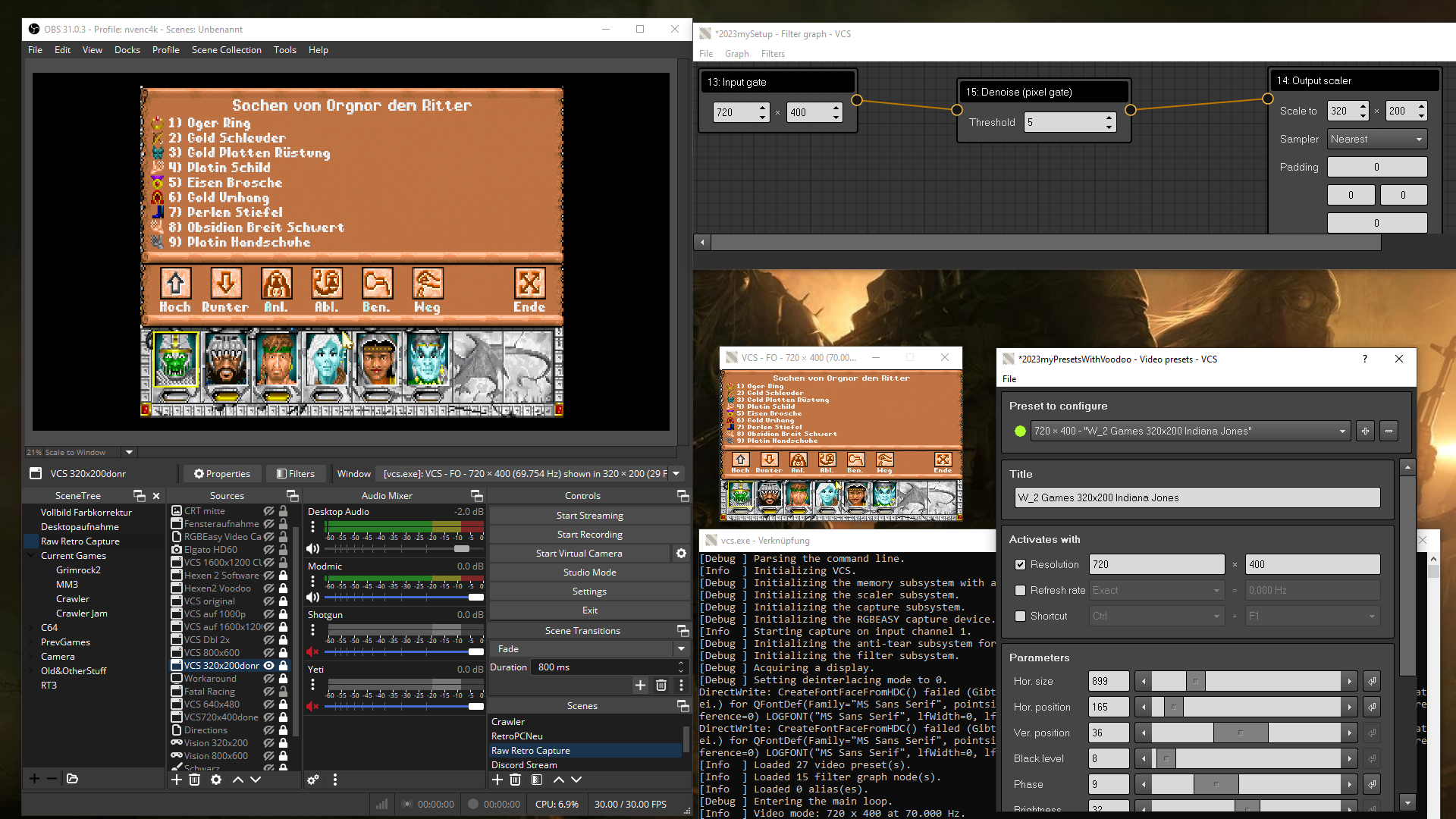Unmute the Shotgun audio channel
The image size is (1456, 819).
pyautogui.click(x=312, y=651)
